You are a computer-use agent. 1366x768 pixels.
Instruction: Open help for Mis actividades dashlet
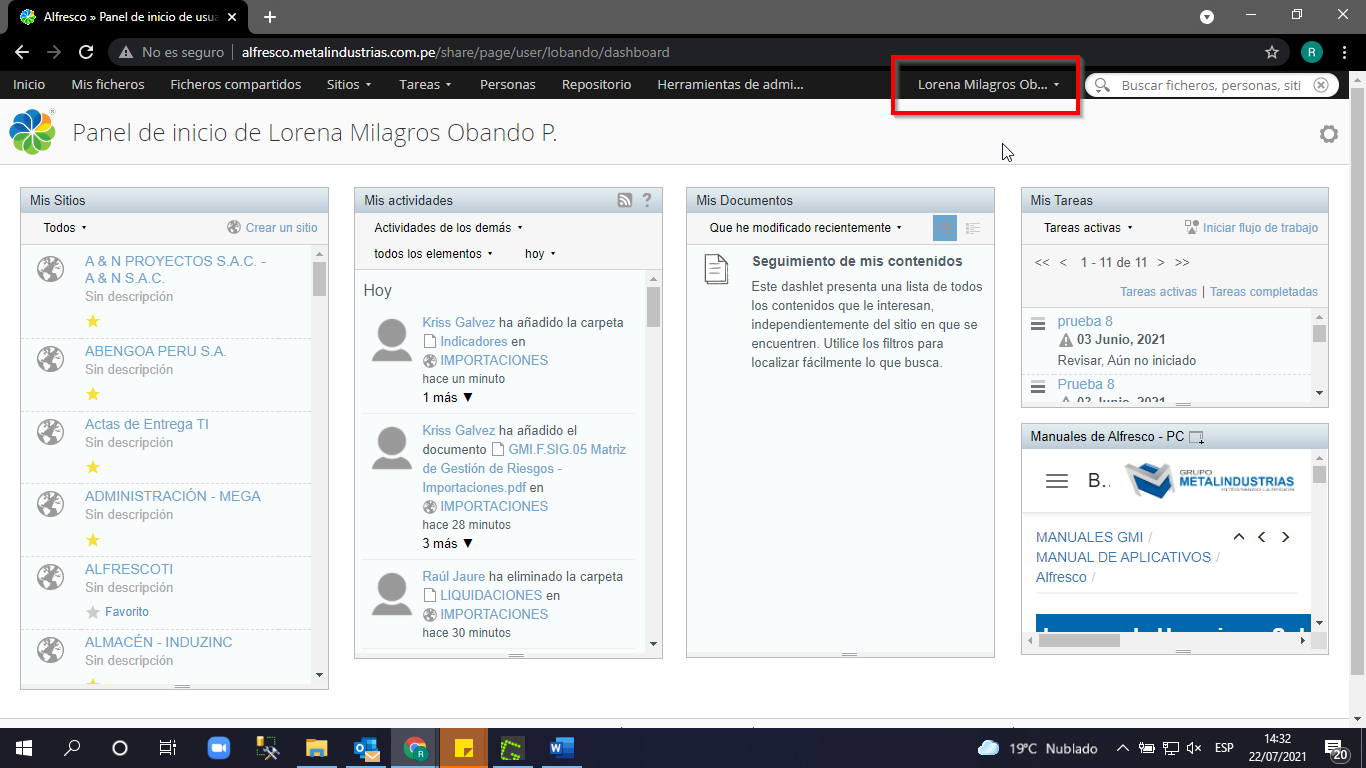[646, 200]
